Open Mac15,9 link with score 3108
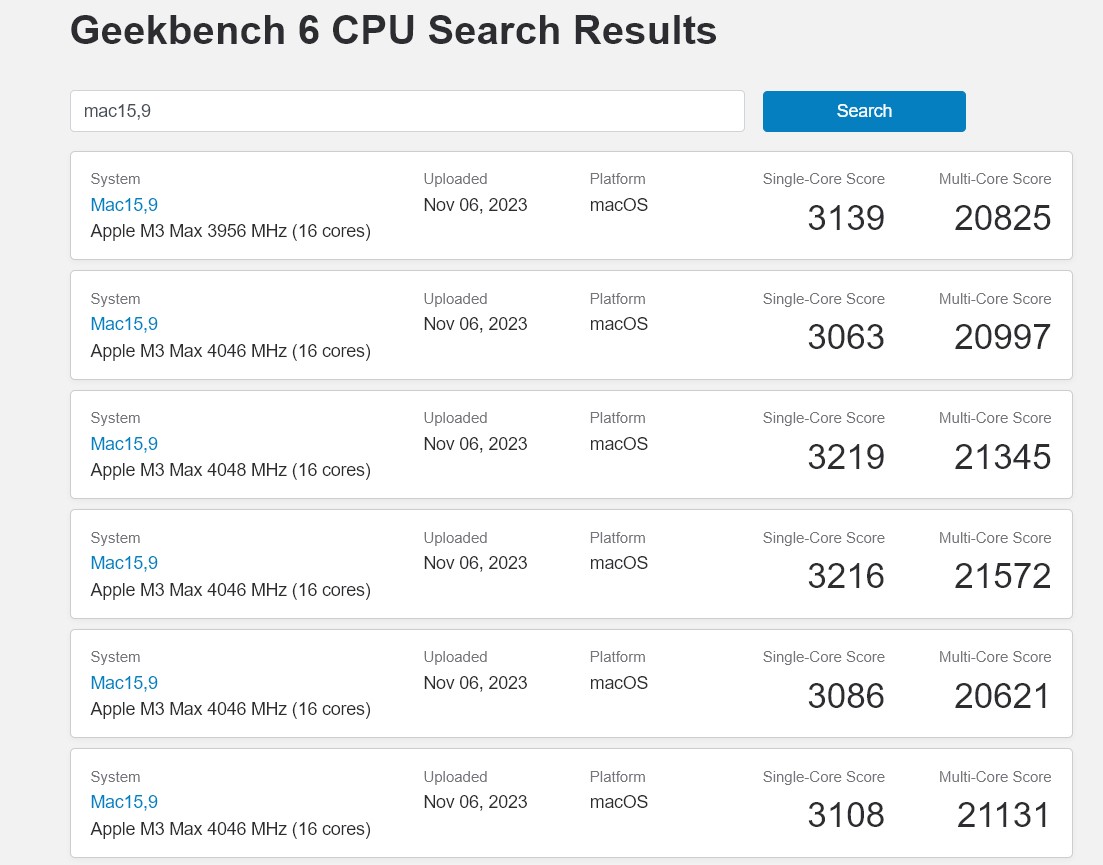 point(124,802)
